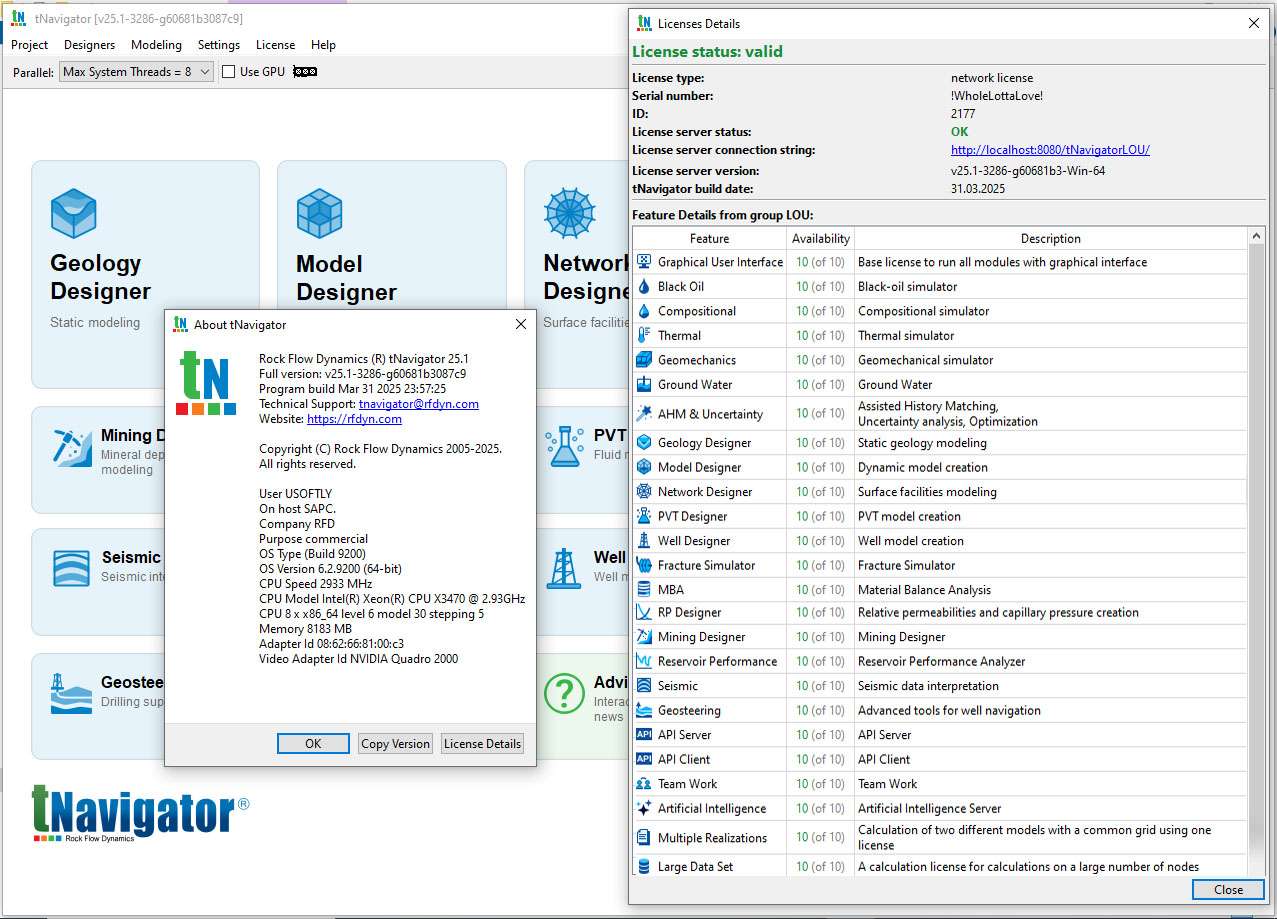
Task: Enable the Use GPU checkbox
Action: tap(229, 72)
